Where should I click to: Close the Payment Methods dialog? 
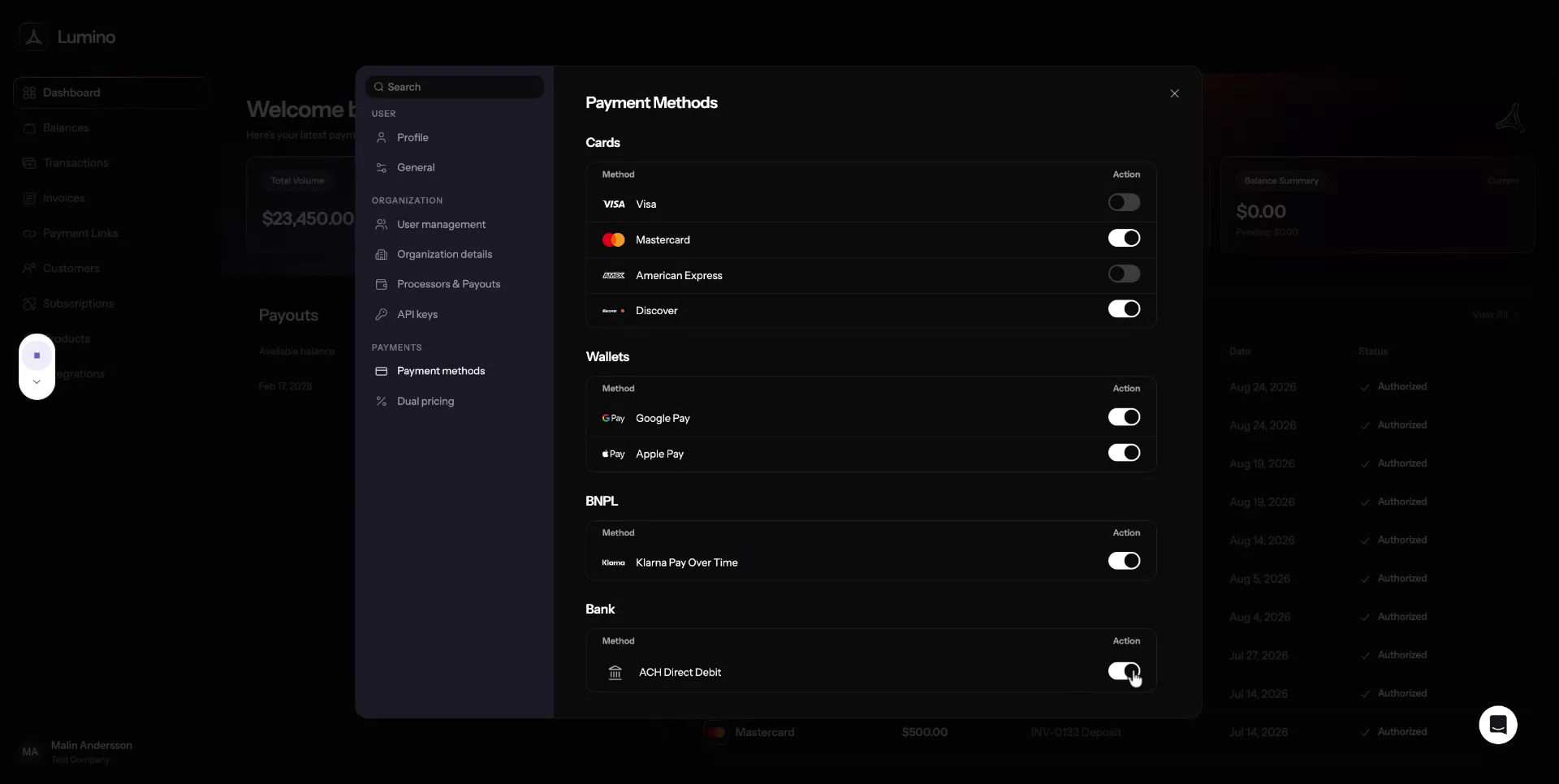1174,93
